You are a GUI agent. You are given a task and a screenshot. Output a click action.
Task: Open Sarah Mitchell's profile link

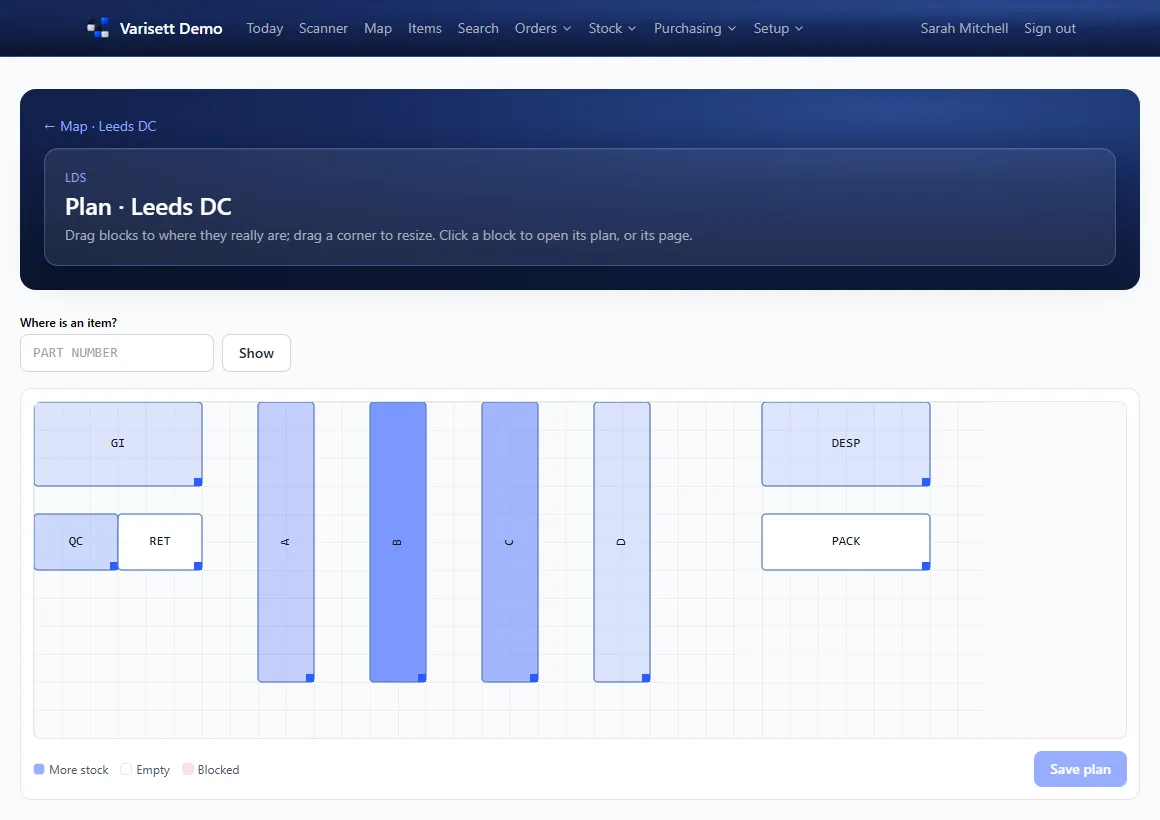tap(964, 28)
